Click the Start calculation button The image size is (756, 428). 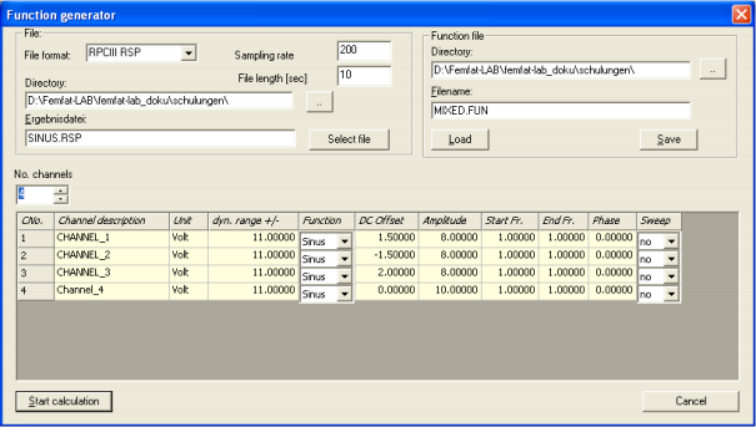coord(64,401)
